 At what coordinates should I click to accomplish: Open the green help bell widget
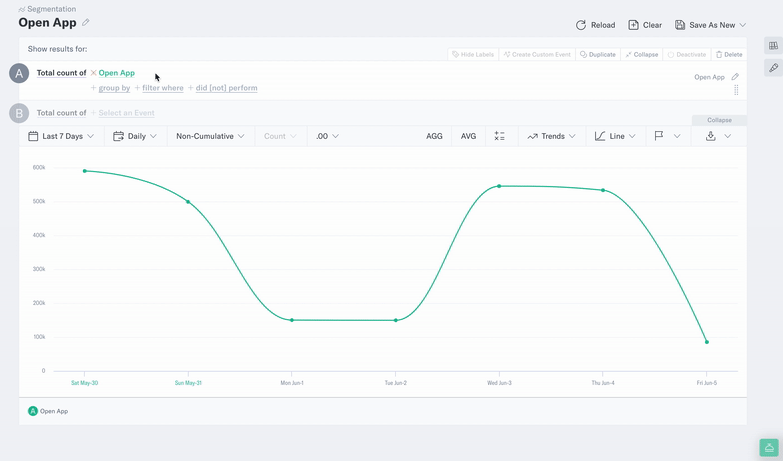point(769,448)
